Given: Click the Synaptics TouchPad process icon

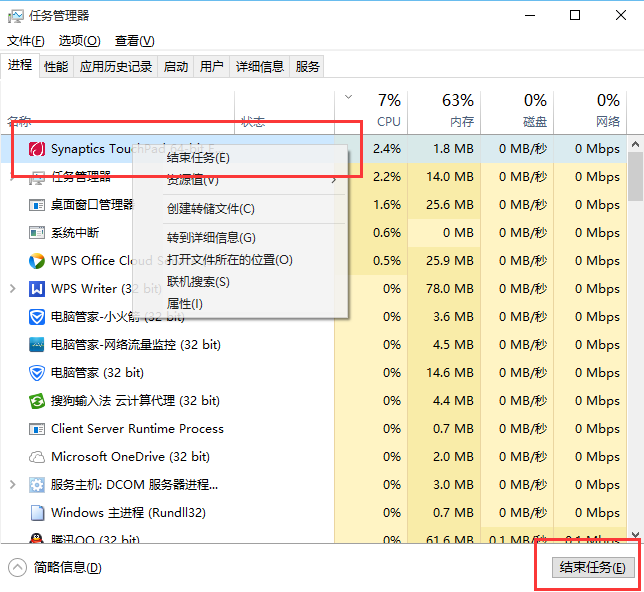Looking at the screenshot, I should (37, 149).
